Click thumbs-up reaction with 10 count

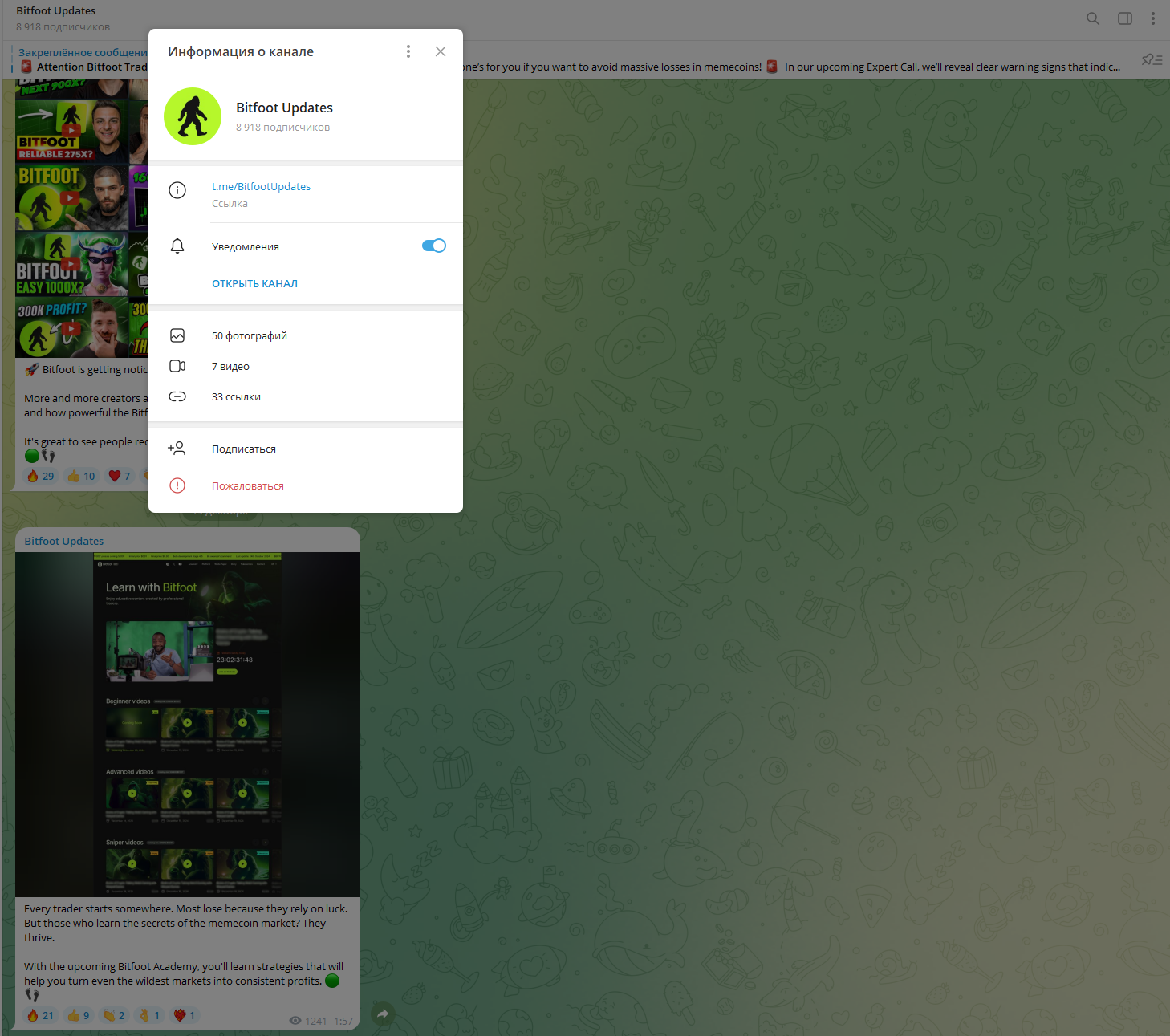81,476
